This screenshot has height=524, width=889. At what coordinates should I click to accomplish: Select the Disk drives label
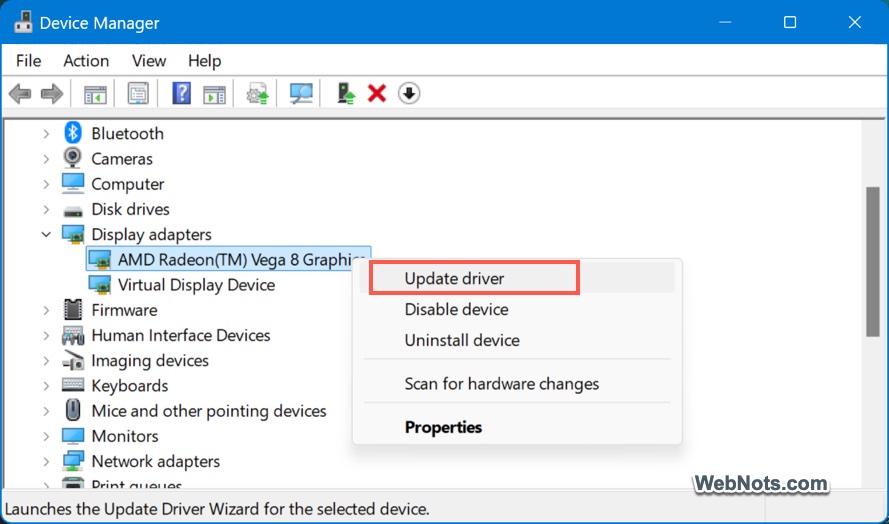pos(130,209)
